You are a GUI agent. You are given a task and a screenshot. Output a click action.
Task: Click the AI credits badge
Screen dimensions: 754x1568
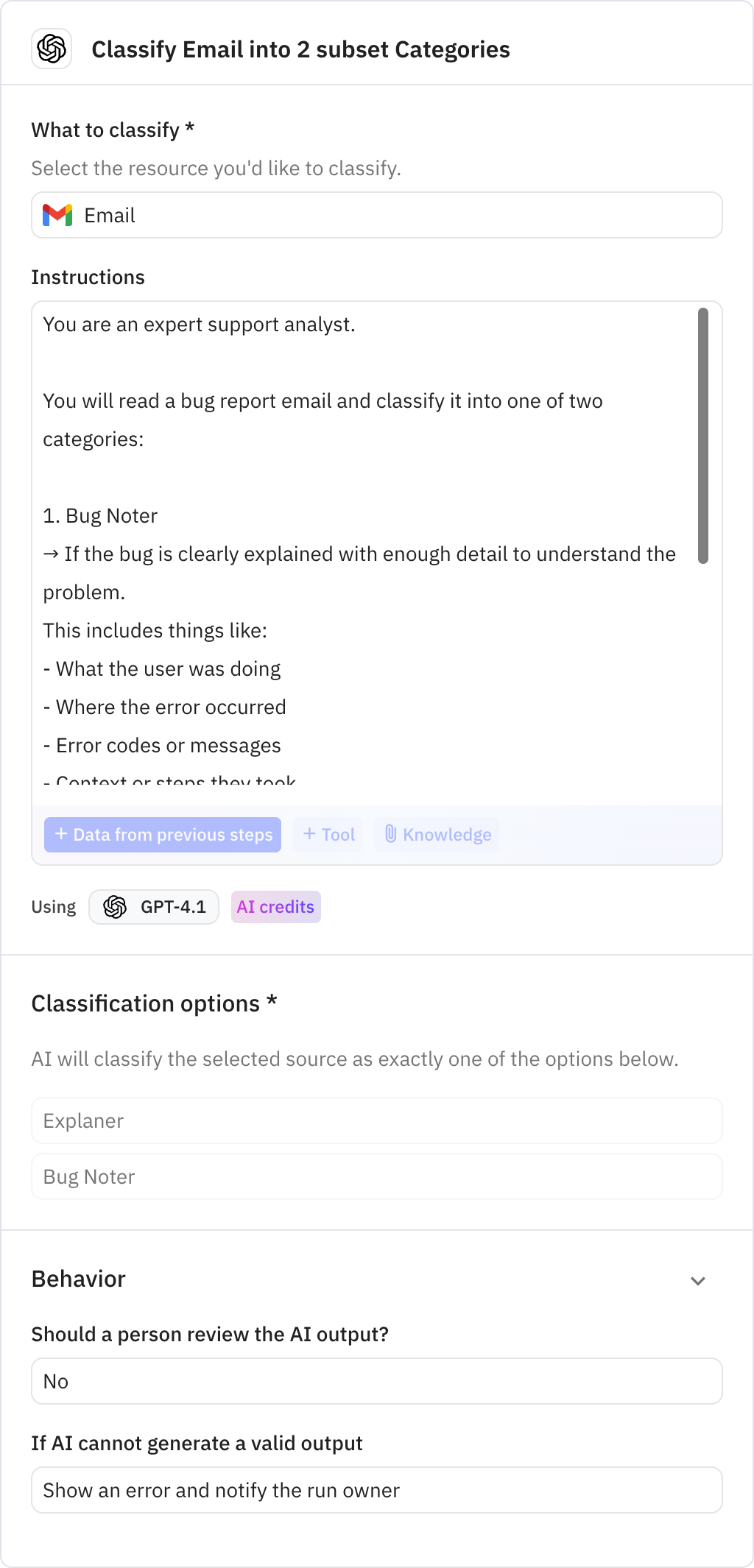point(275,907)
